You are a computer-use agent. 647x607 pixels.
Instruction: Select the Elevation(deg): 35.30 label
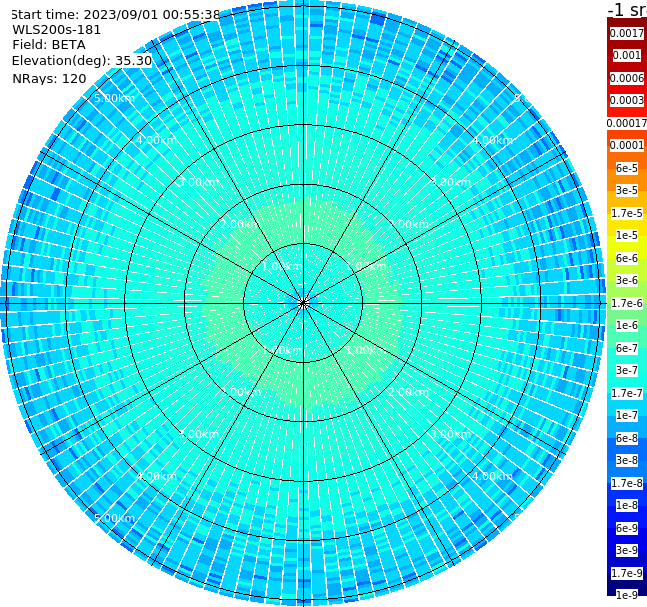tap(82, 61)
